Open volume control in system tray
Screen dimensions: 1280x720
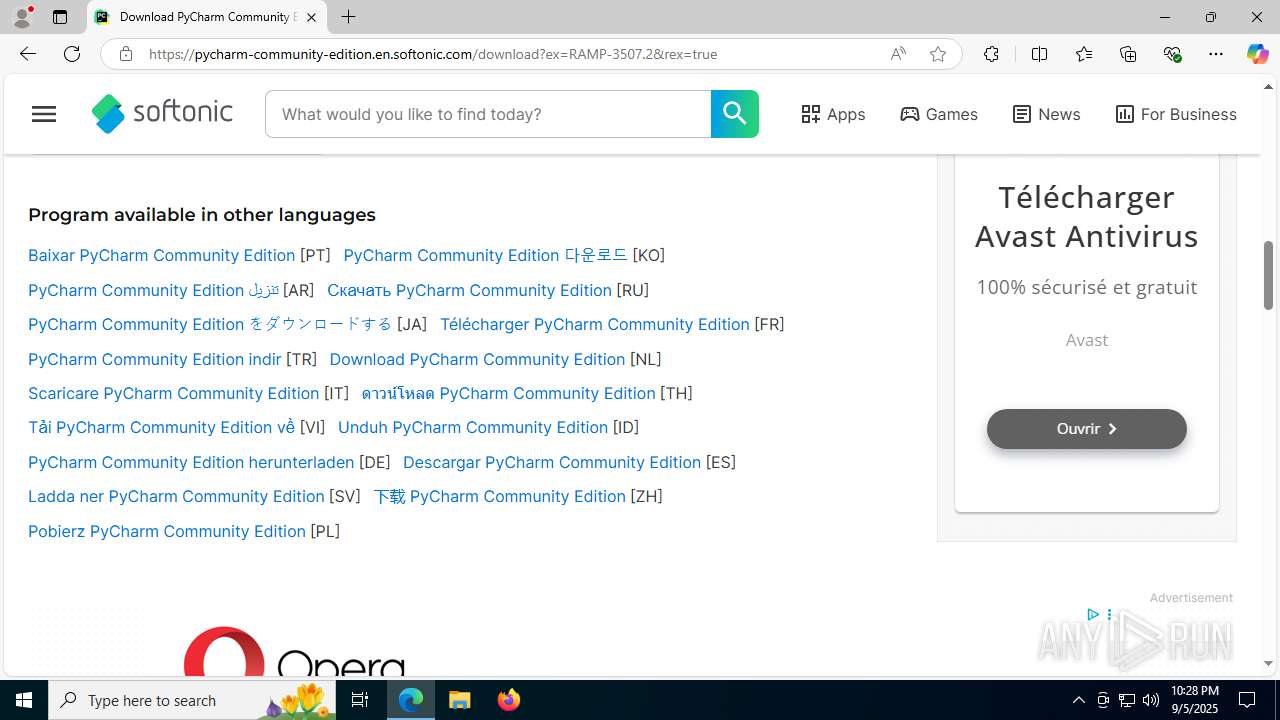point(1151,700)
